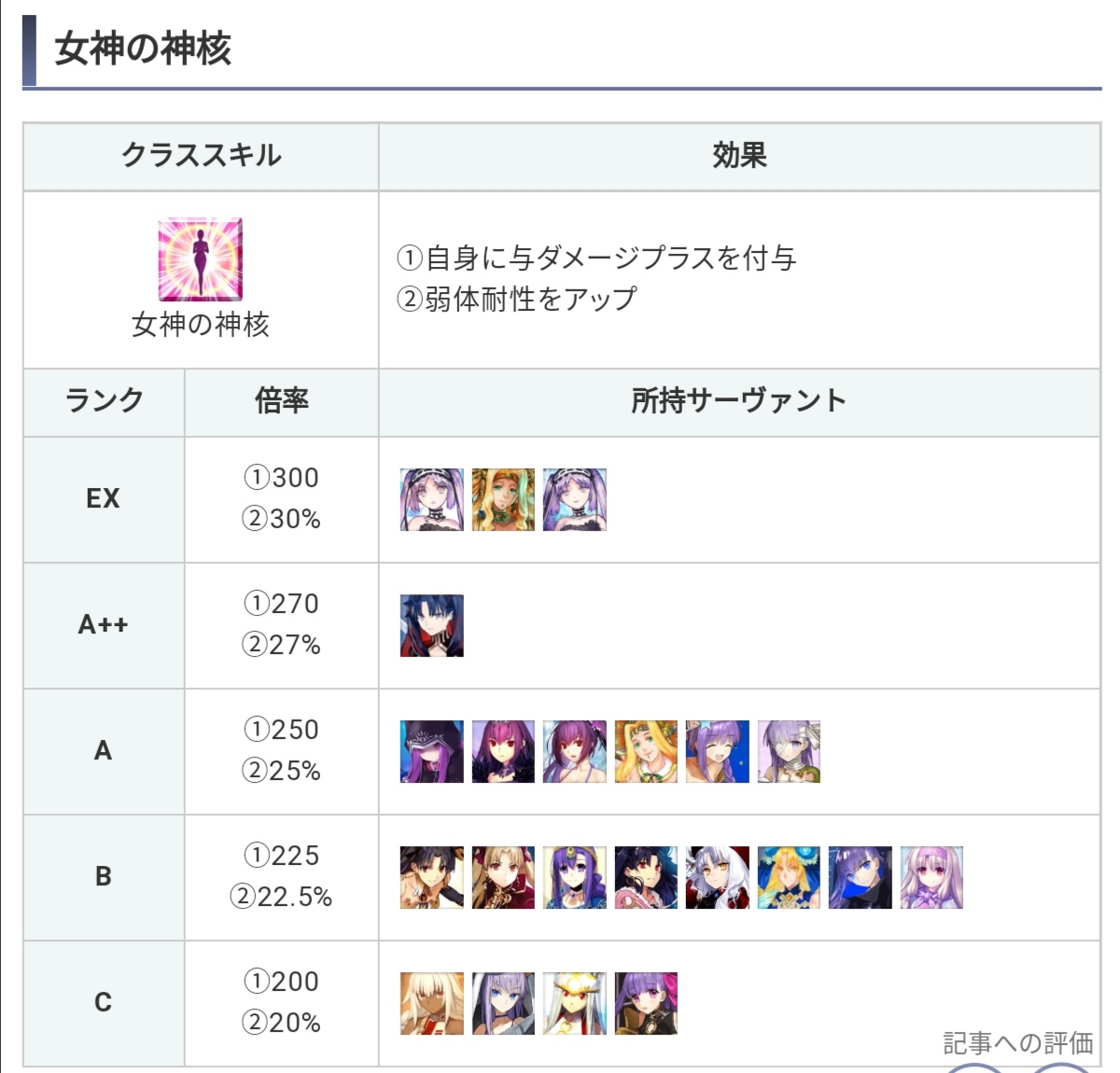Select the pale pink-haired servant ending the B row
Viewport: 1120px width, 1073px height.
931,878
